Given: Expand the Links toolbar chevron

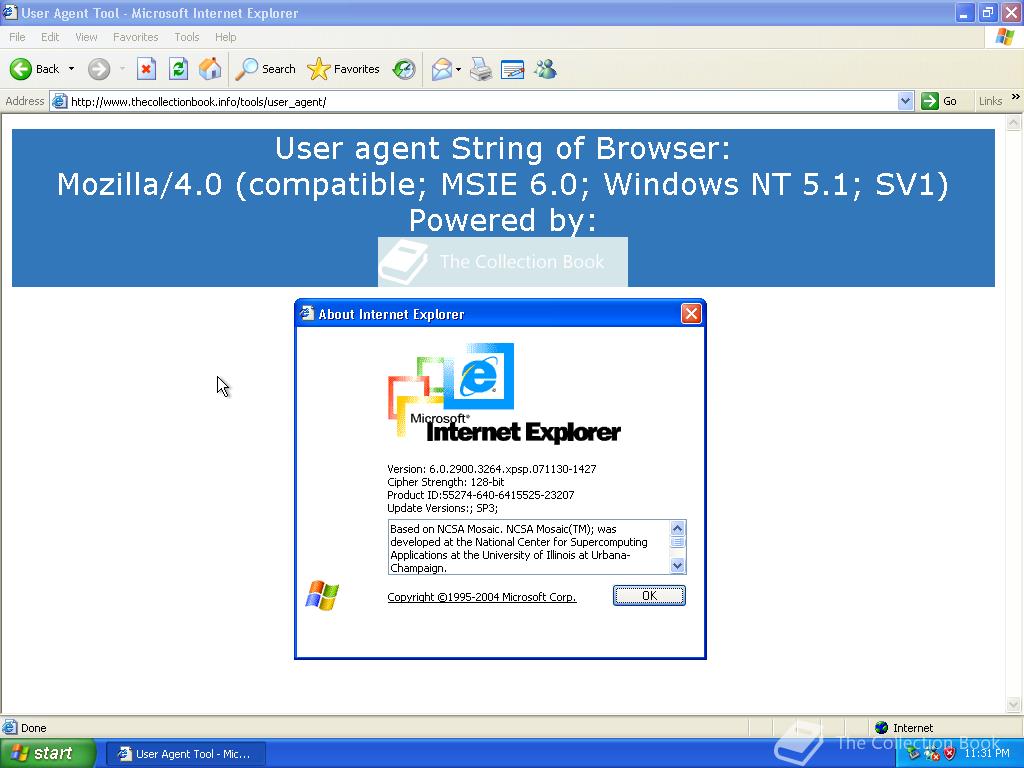Looking at the screenshot, I should point(1016,97).
